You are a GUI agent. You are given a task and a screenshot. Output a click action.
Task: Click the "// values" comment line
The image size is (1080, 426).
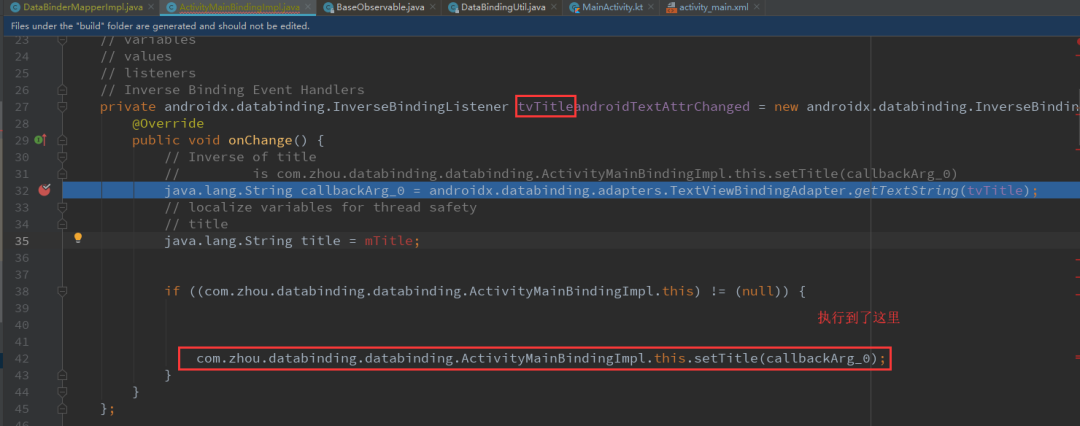136,57
